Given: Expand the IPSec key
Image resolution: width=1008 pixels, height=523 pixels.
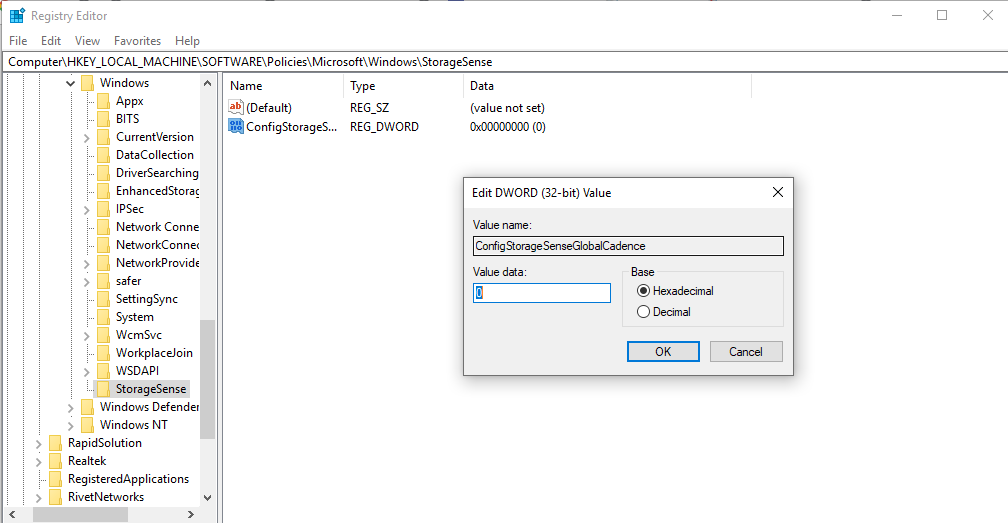Looking at the screenshot, I should (87, 209).
